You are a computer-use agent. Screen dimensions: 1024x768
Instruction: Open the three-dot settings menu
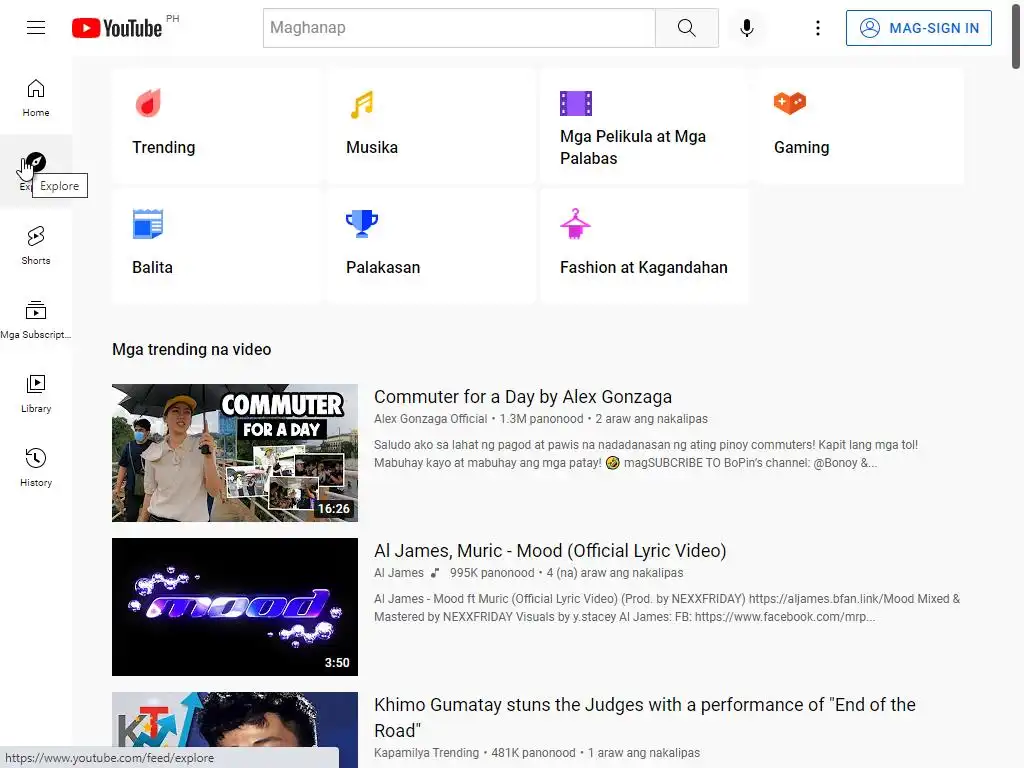click(x=818, y=28)
